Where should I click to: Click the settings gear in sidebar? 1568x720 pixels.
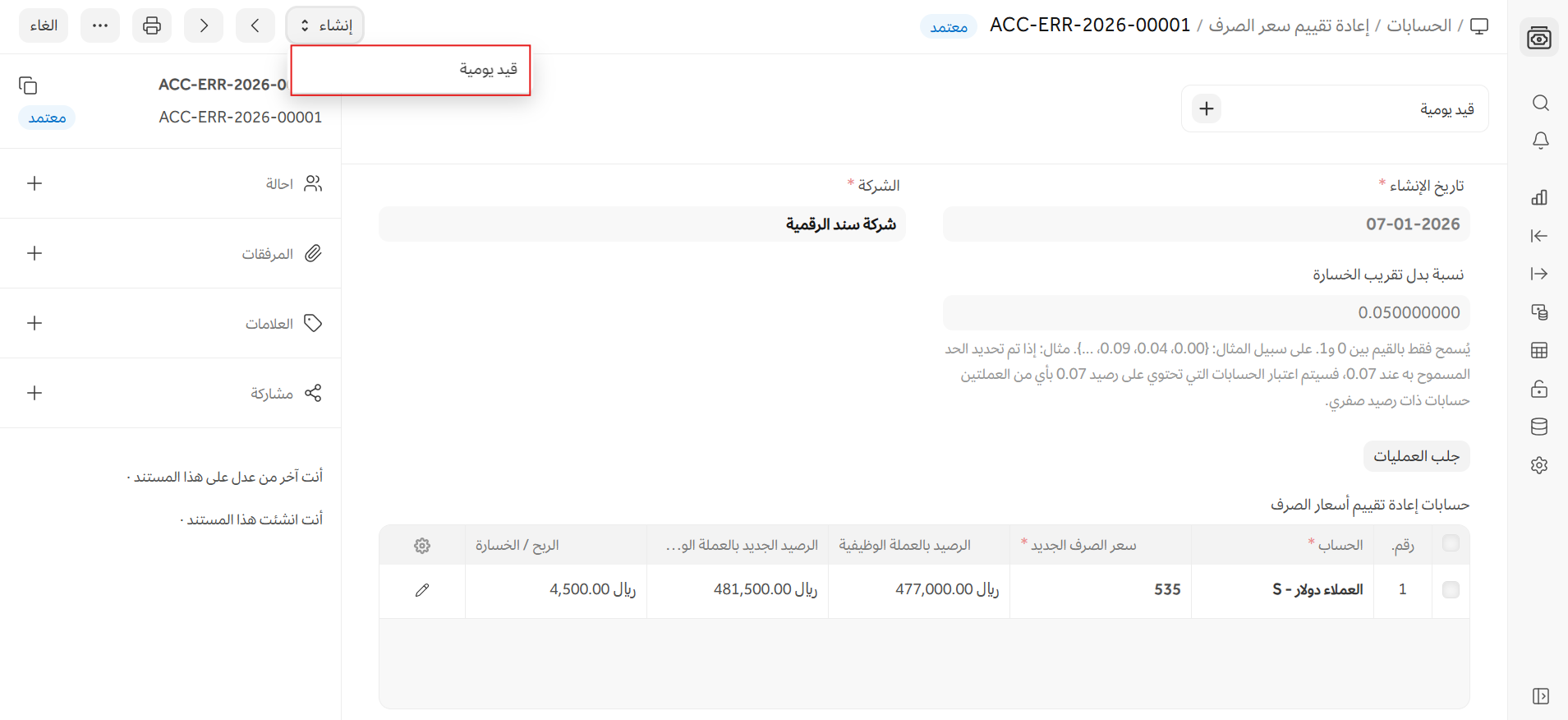1539,465
